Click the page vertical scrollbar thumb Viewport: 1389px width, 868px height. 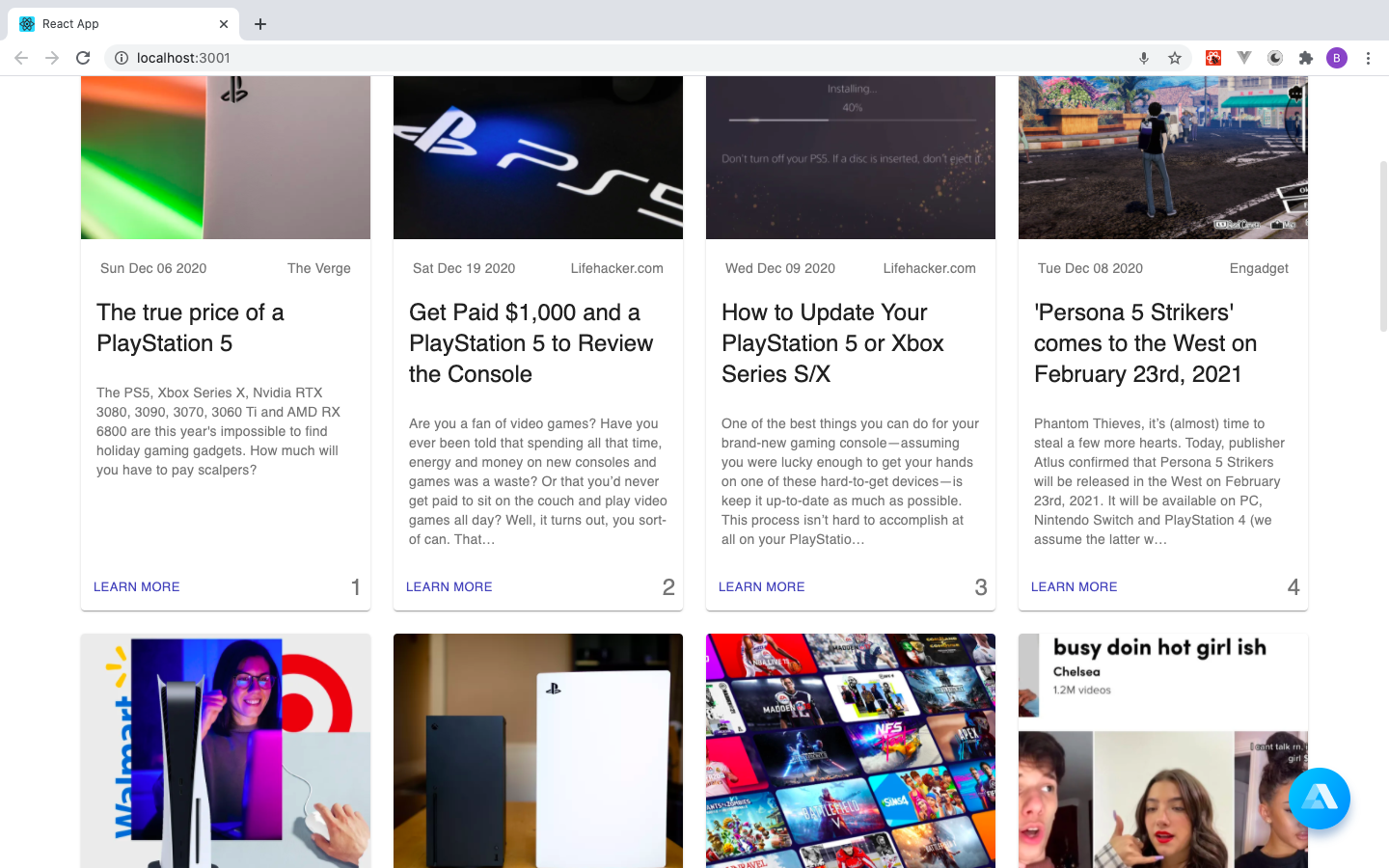pyautogui.click(x=1383, y=246)
